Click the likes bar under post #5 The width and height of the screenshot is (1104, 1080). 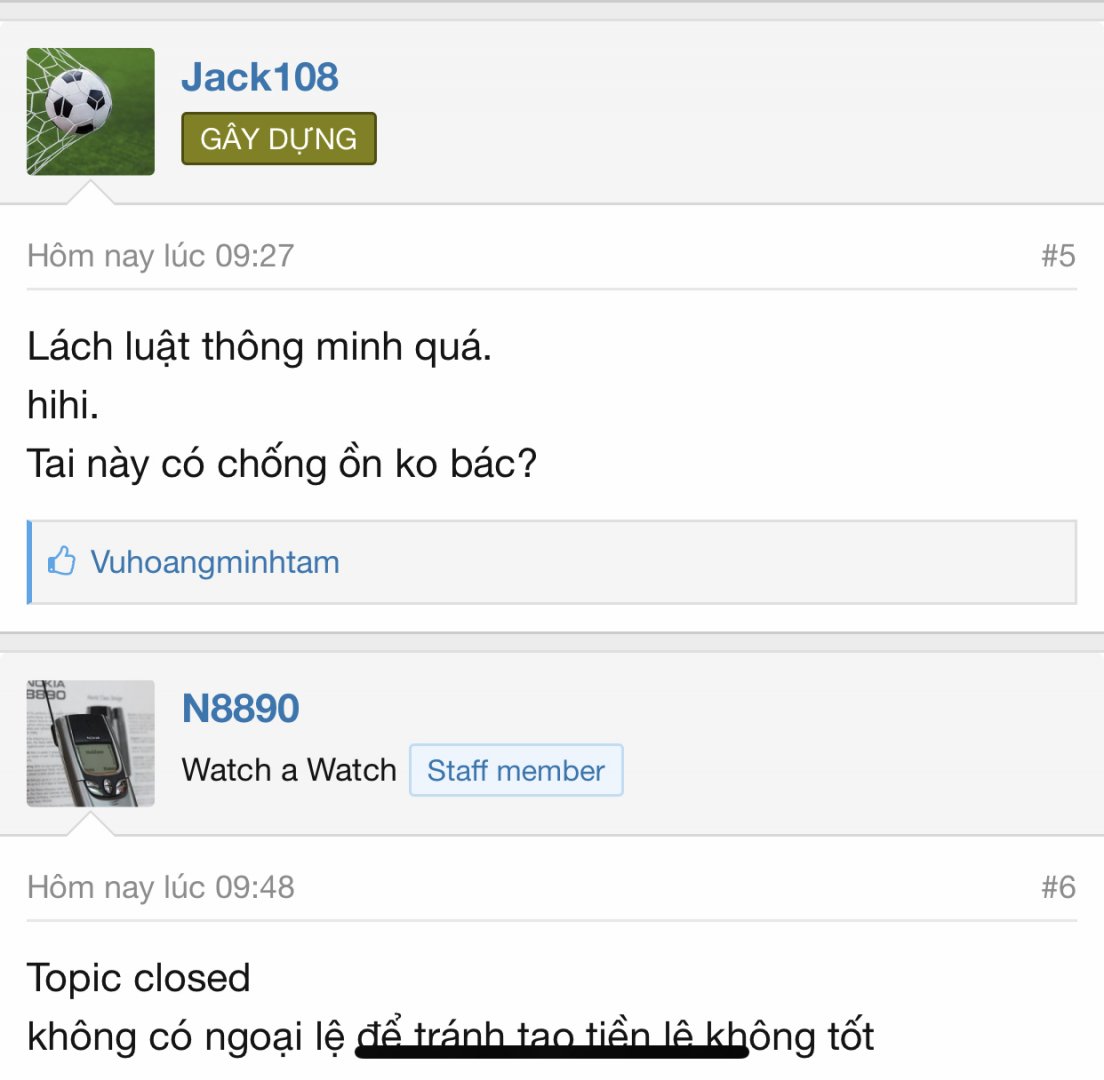[551, 562]
